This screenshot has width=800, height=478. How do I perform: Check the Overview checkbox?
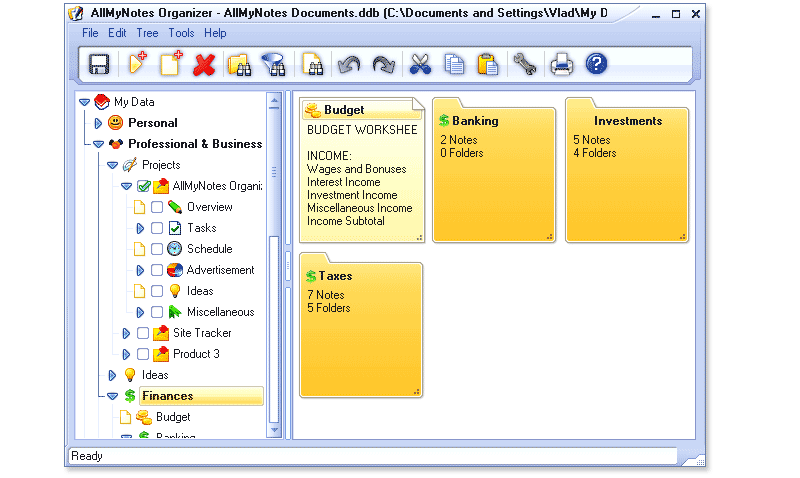pos(157,207)
